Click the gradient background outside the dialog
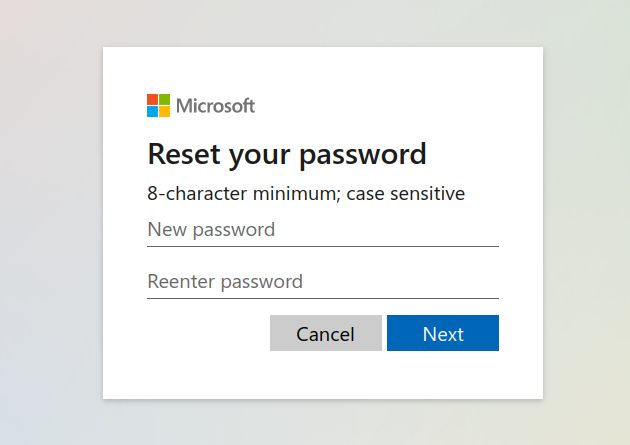This screenshot has width=630, height=445. (x=51, y=222)
